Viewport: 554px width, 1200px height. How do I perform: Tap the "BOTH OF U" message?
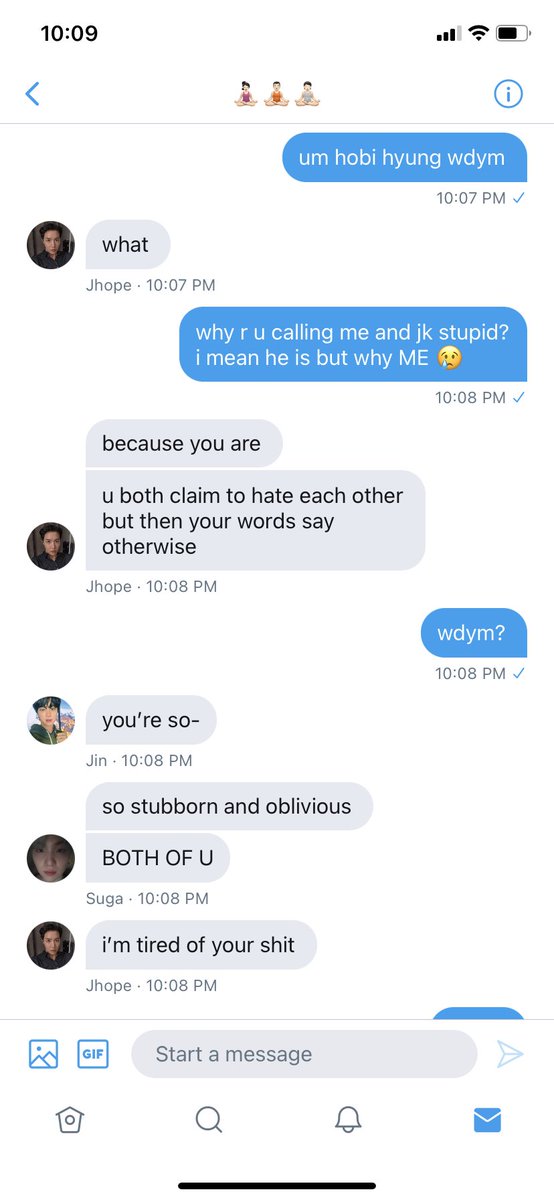tap(157, 857)
